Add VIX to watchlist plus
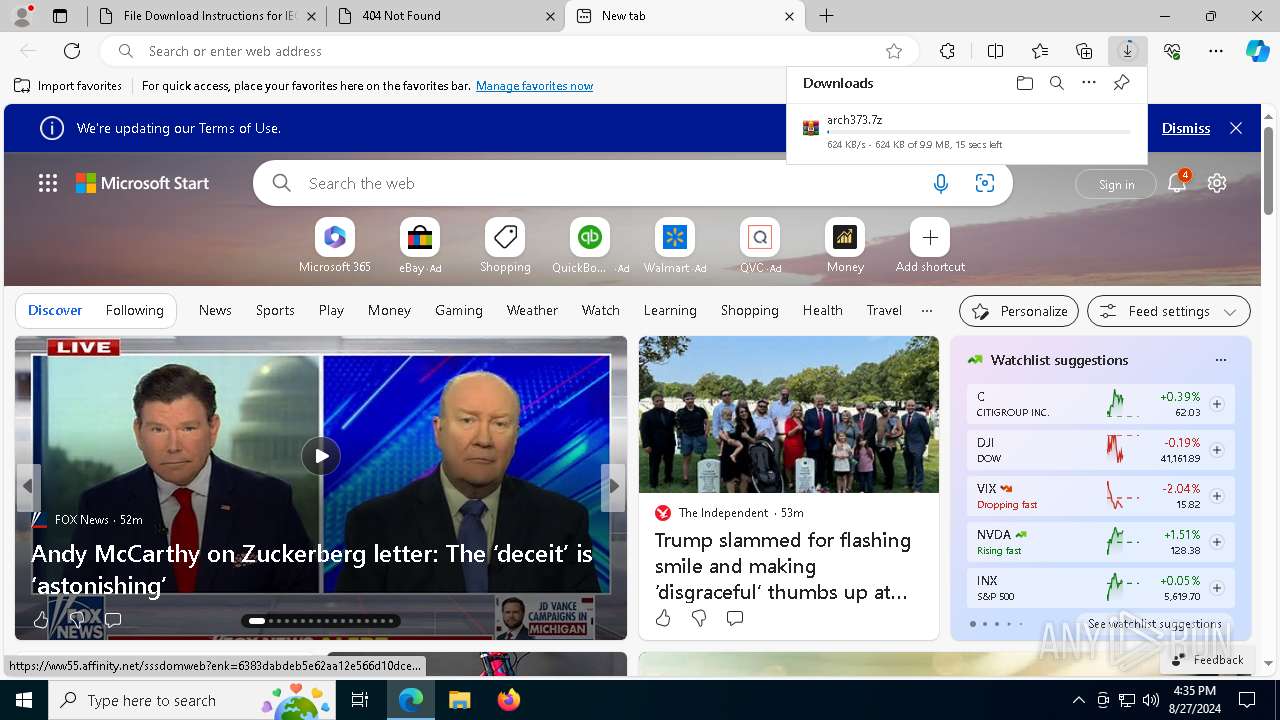 [x=1217, y=496]
